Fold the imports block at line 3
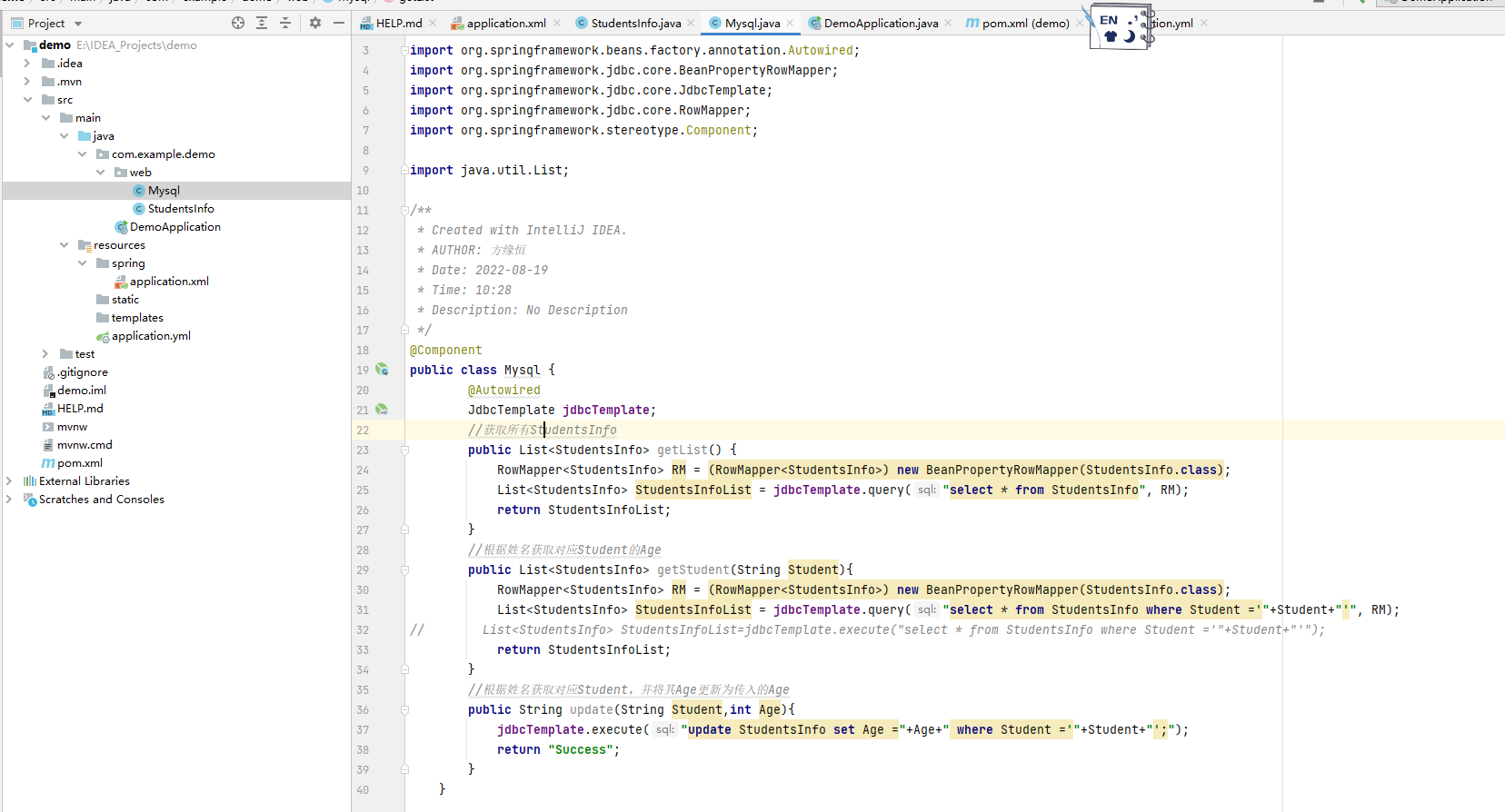 [x=404, y=50]
